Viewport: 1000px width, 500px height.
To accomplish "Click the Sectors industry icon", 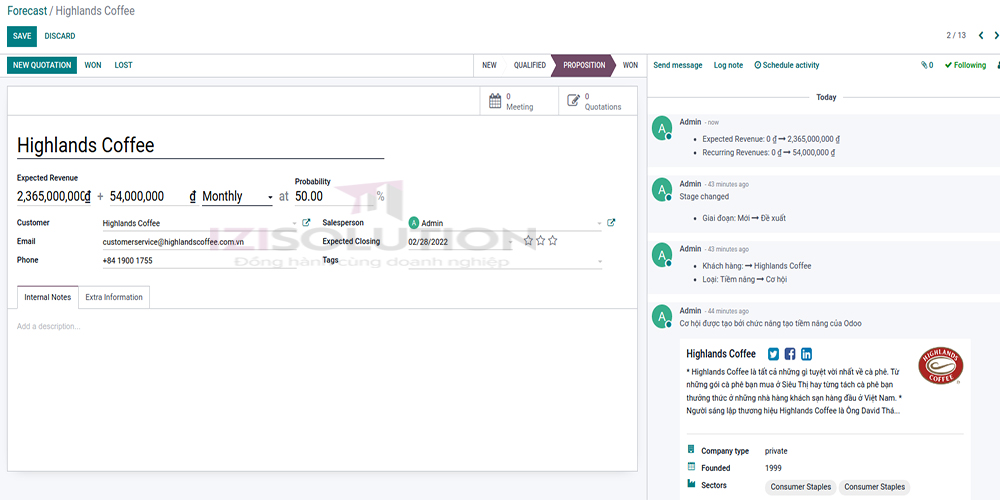I will (691, 484).
